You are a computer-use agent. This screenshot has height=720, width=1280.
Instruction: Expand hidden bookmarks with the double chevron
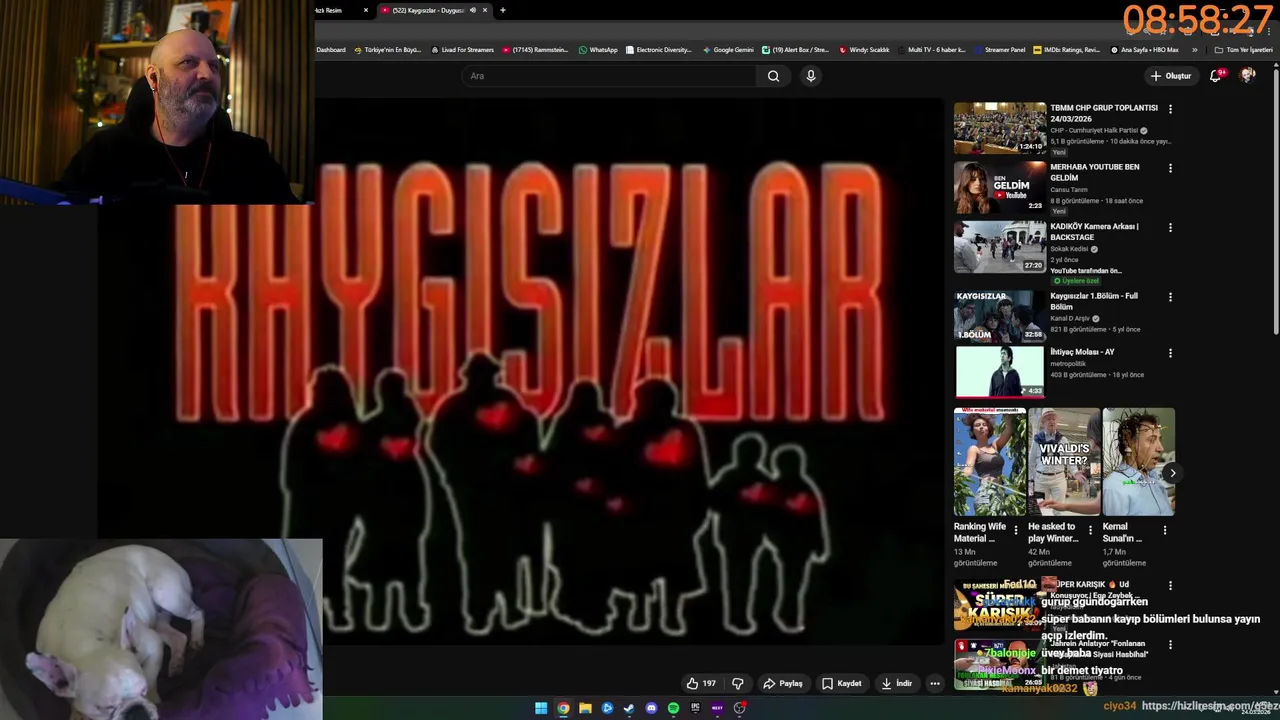(1194, 49)
